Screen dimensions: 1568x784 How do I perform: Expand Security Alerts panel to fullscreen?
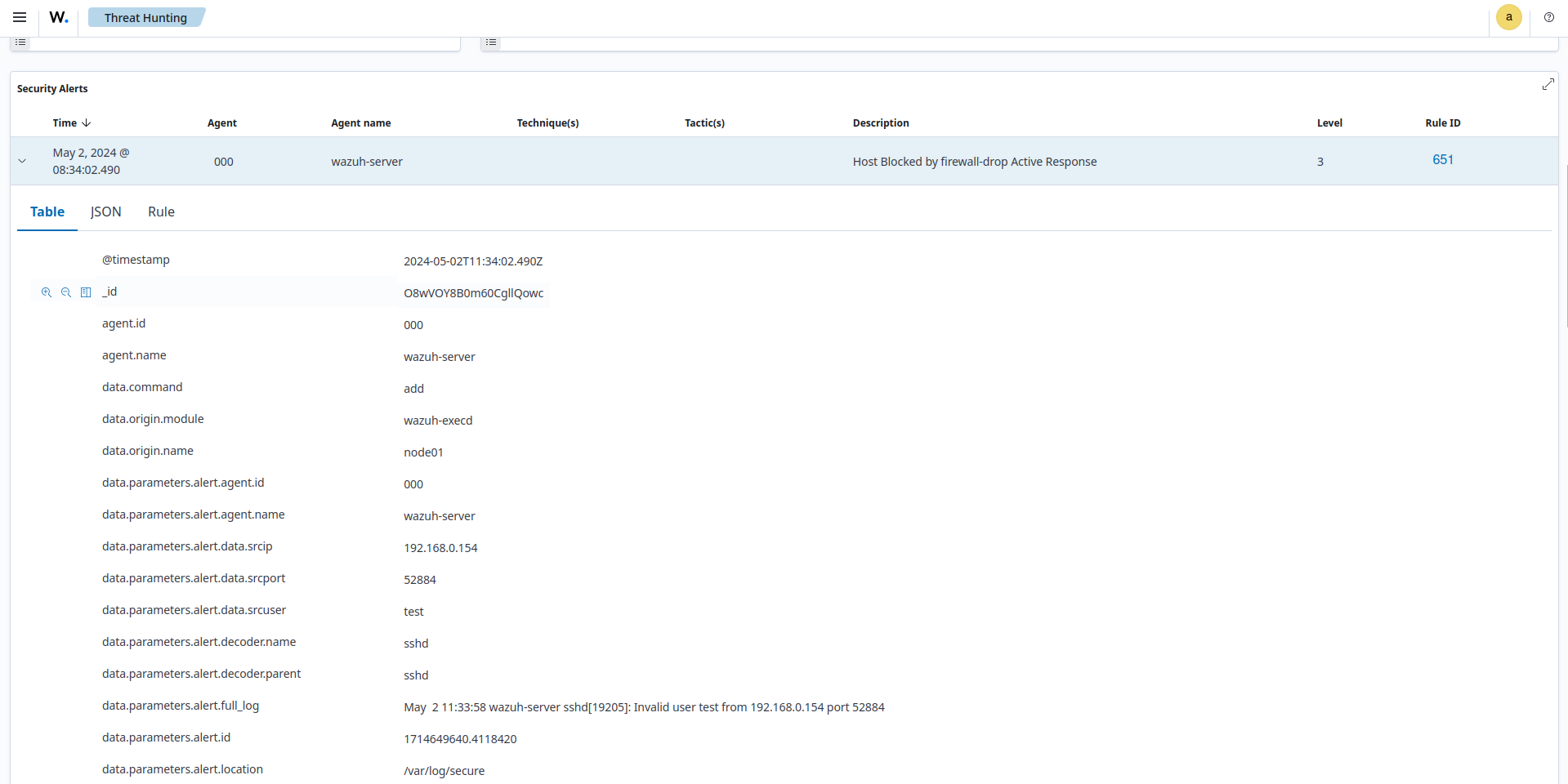click(1548, 85)
